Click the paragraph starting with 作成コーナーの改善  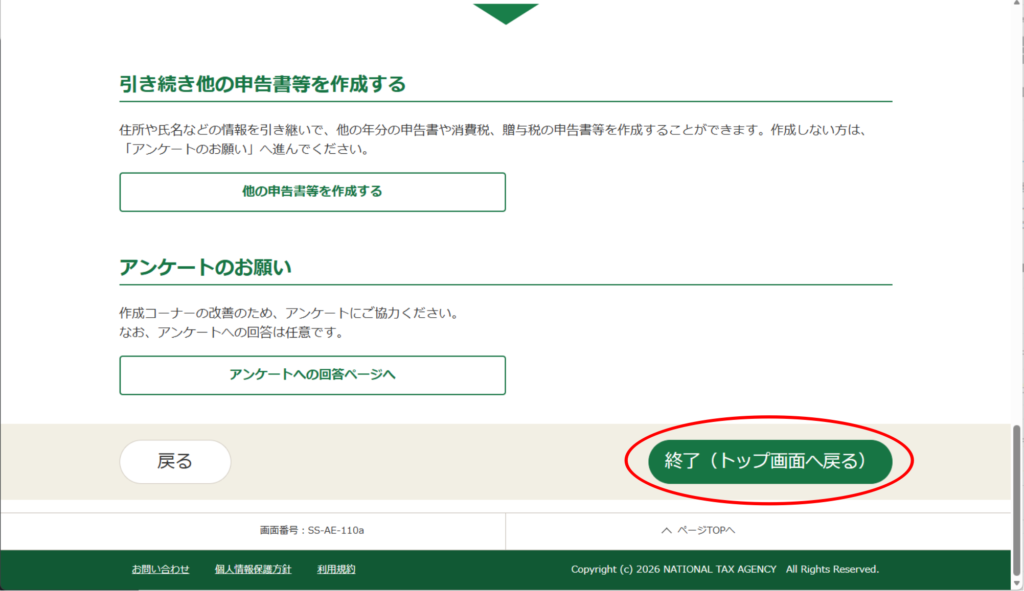tap(288, 313)
